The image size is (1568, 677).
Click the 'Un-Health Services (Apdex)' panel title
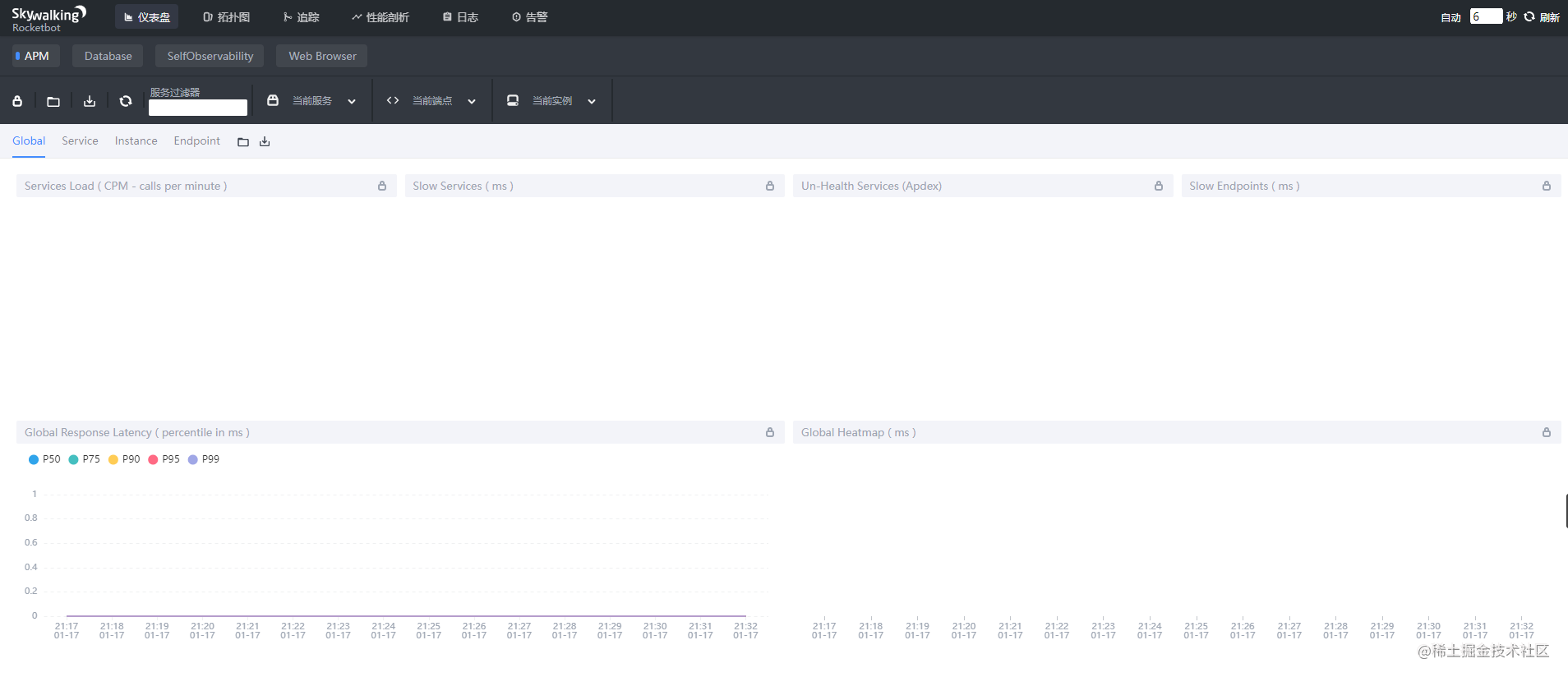pyautogui.click(x=871, y=186)
